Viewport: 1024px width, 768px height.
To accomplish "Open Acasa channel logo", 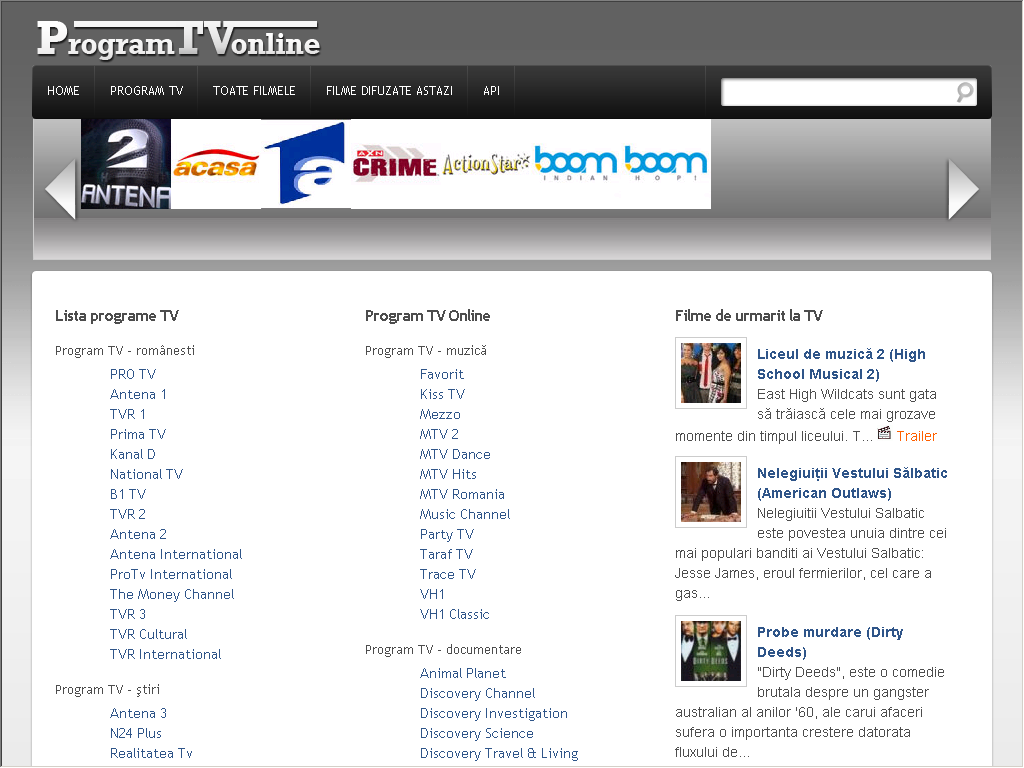I will click(216, 164).
